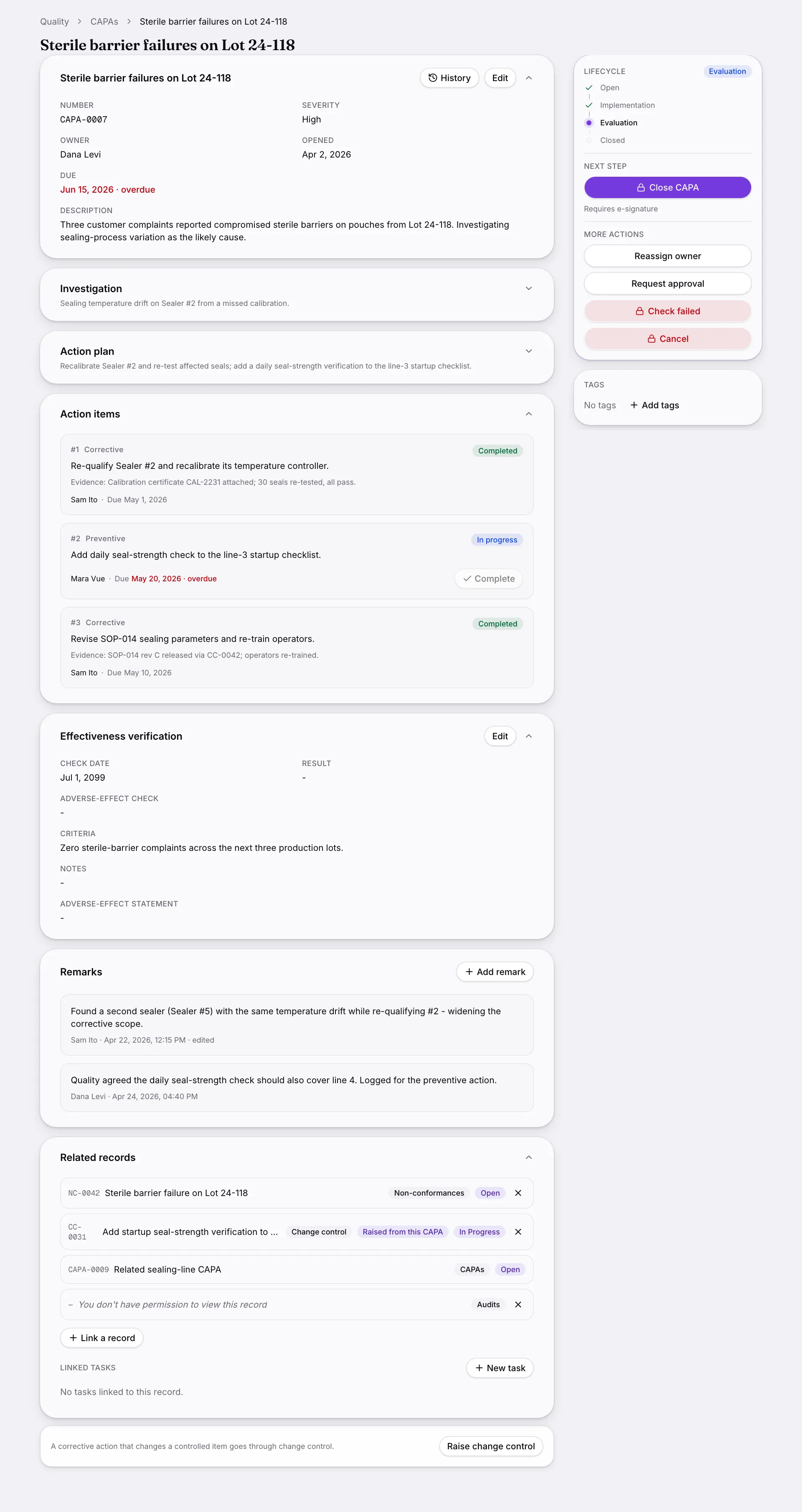Edit the Effectiveness verification details
This screenshot has width=802, height=1512.
[x=500, y=736]
